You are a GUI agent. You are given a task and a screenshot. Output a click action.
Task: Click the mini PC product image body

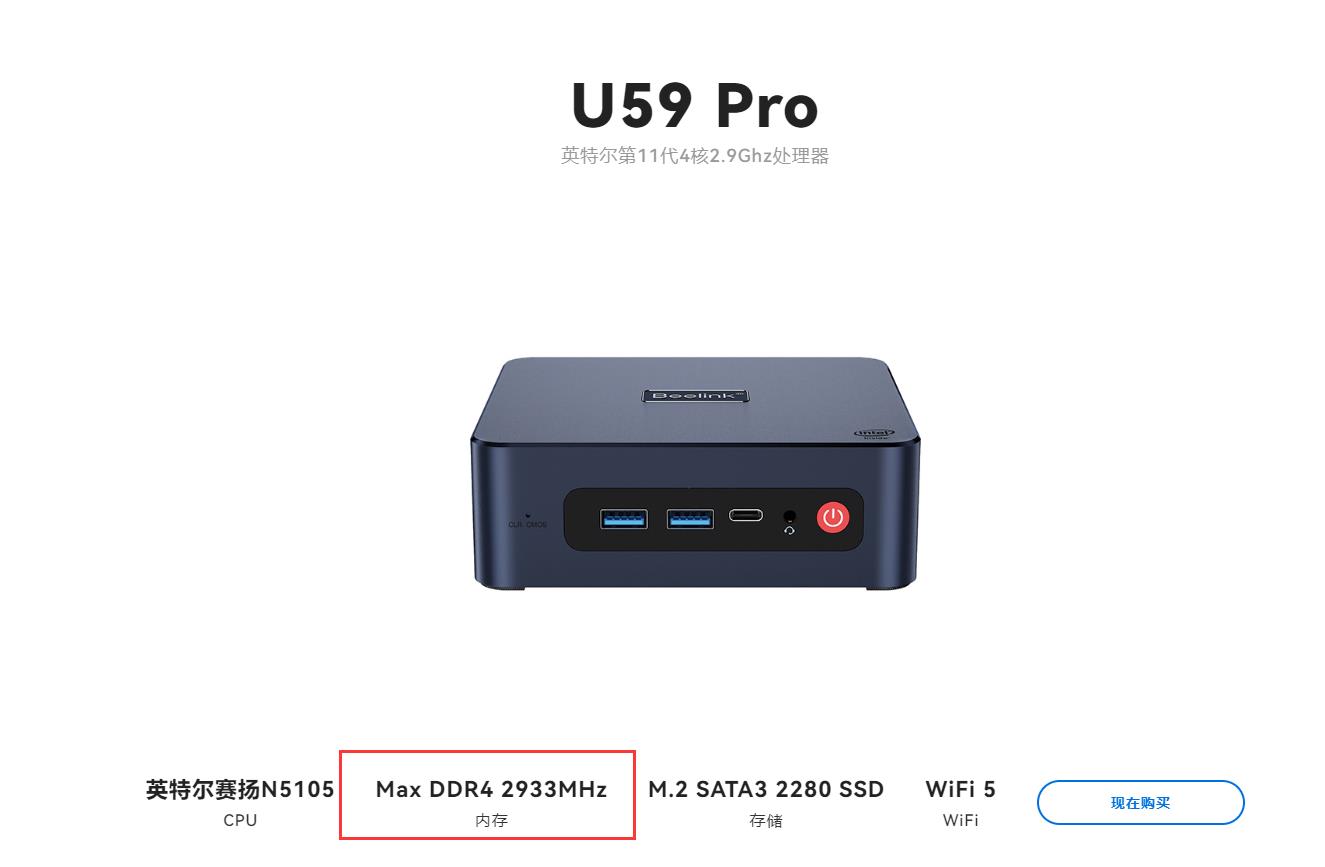click(695, 472)
